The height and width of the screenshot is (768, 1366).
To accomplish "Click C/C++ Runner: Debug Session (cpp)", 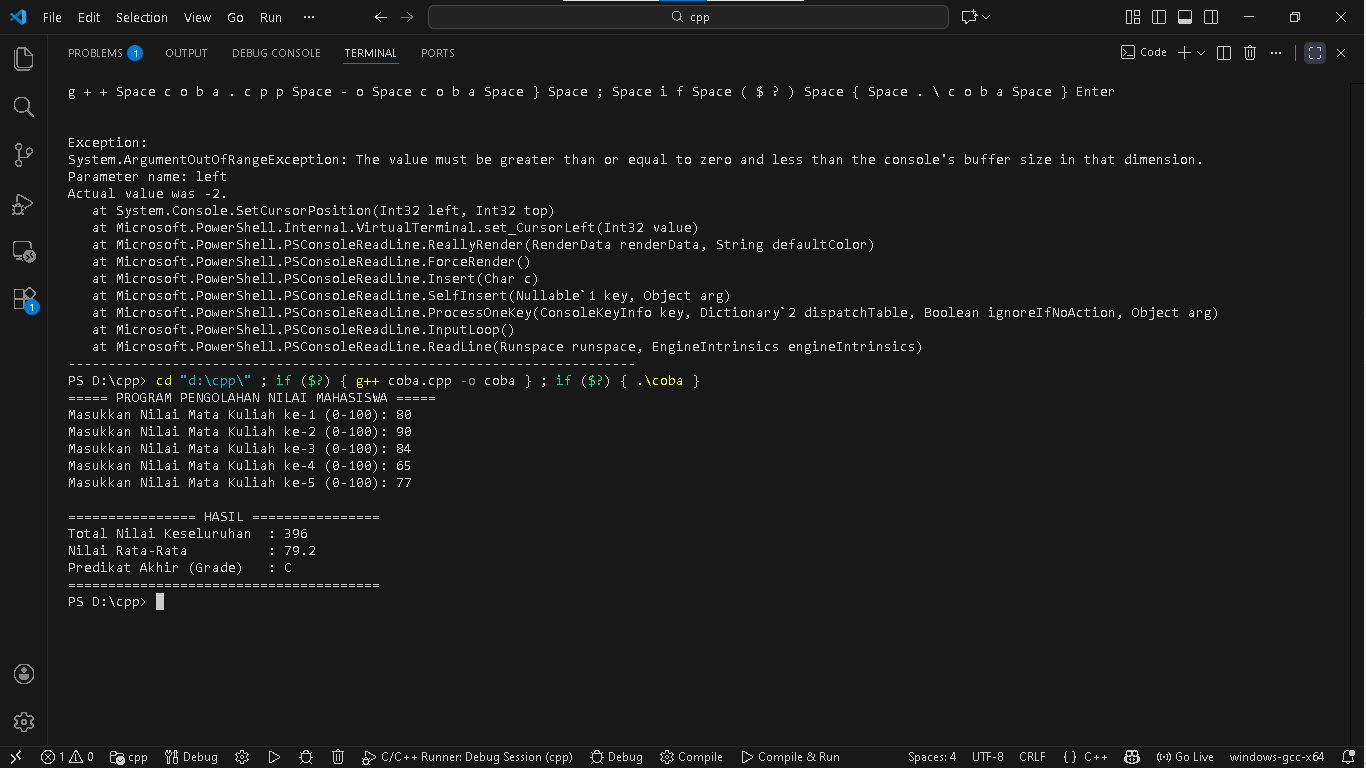I will click(468, 757).
